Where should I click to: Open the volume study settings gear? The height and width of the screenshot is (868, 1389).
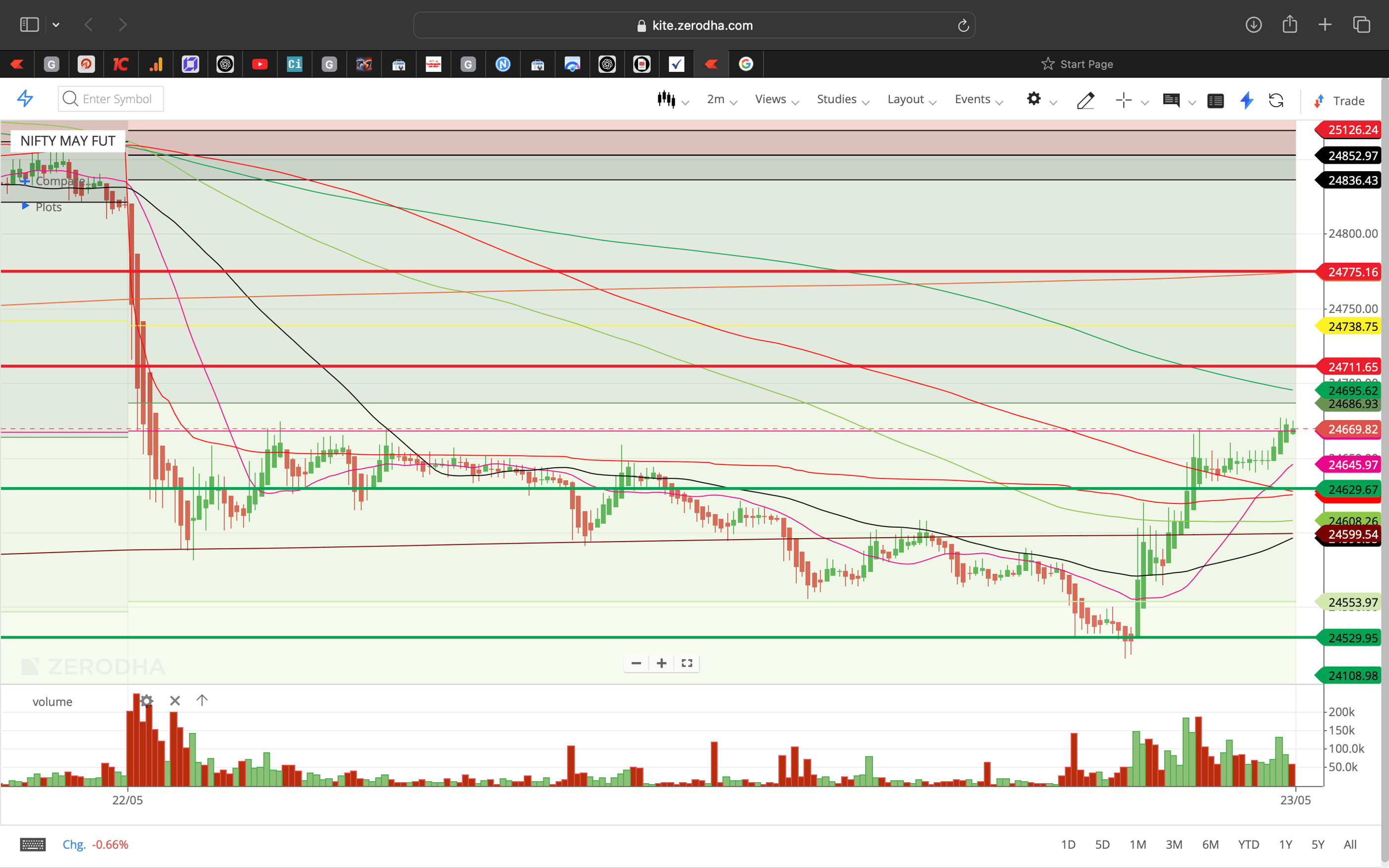click(146, 701)
